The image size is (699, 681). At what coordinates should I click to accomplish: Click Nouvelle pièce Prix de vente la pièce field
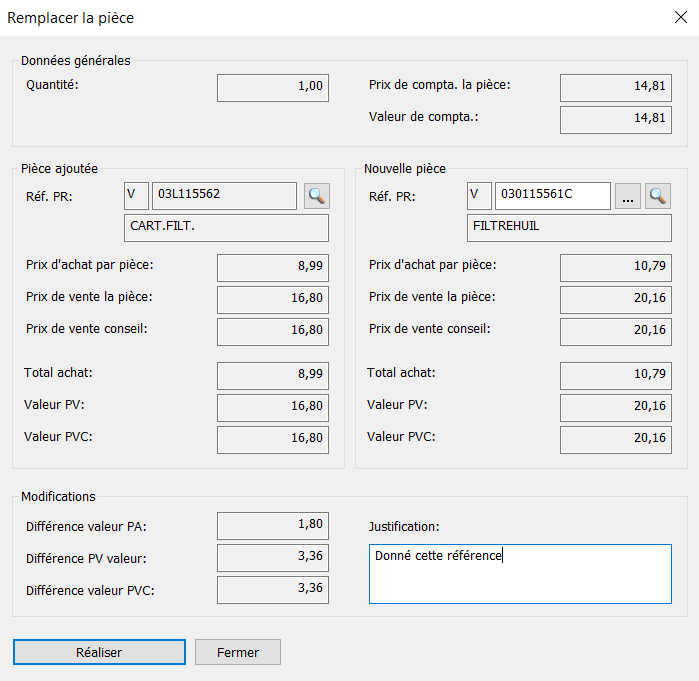click(616, 299)
